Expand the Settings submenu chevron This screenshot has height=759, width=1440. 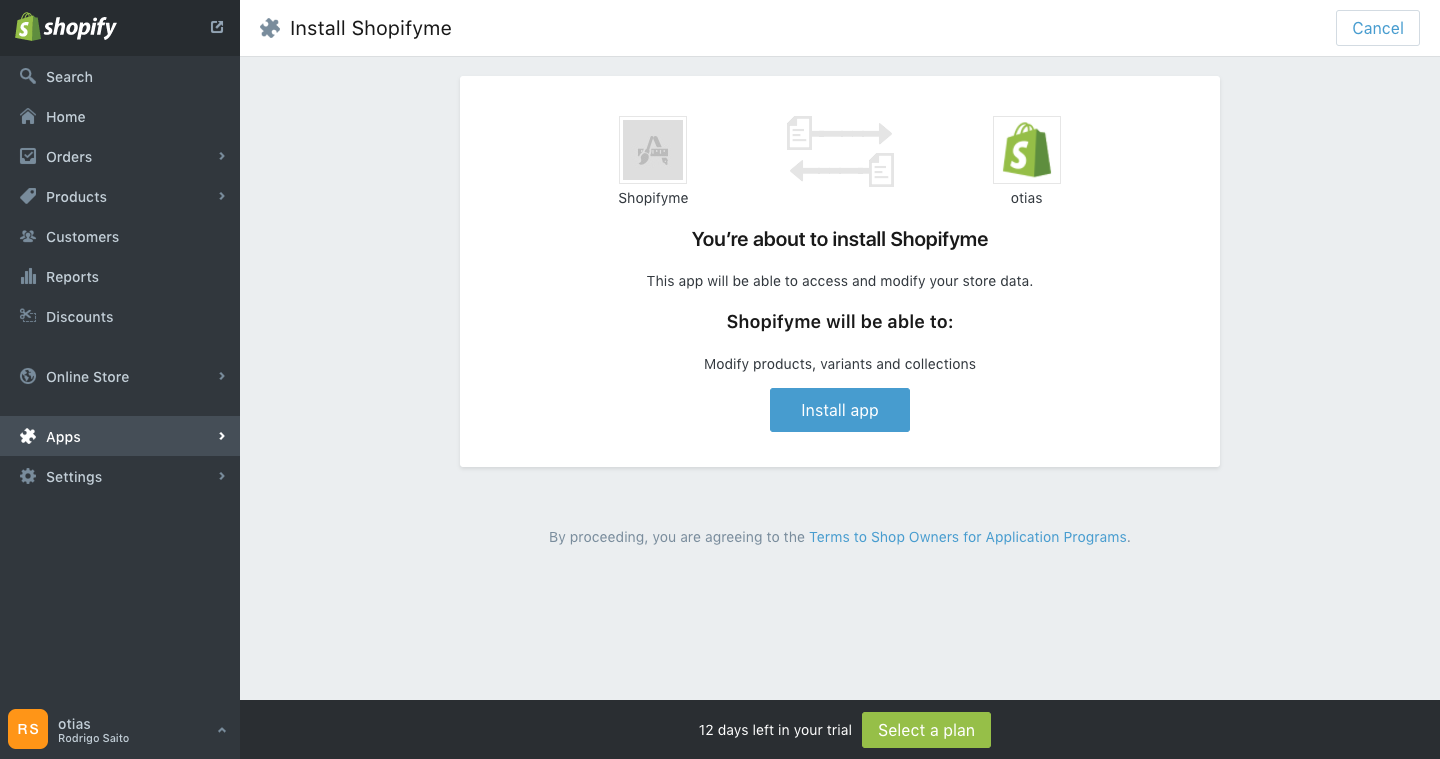[x=222, y=476]
